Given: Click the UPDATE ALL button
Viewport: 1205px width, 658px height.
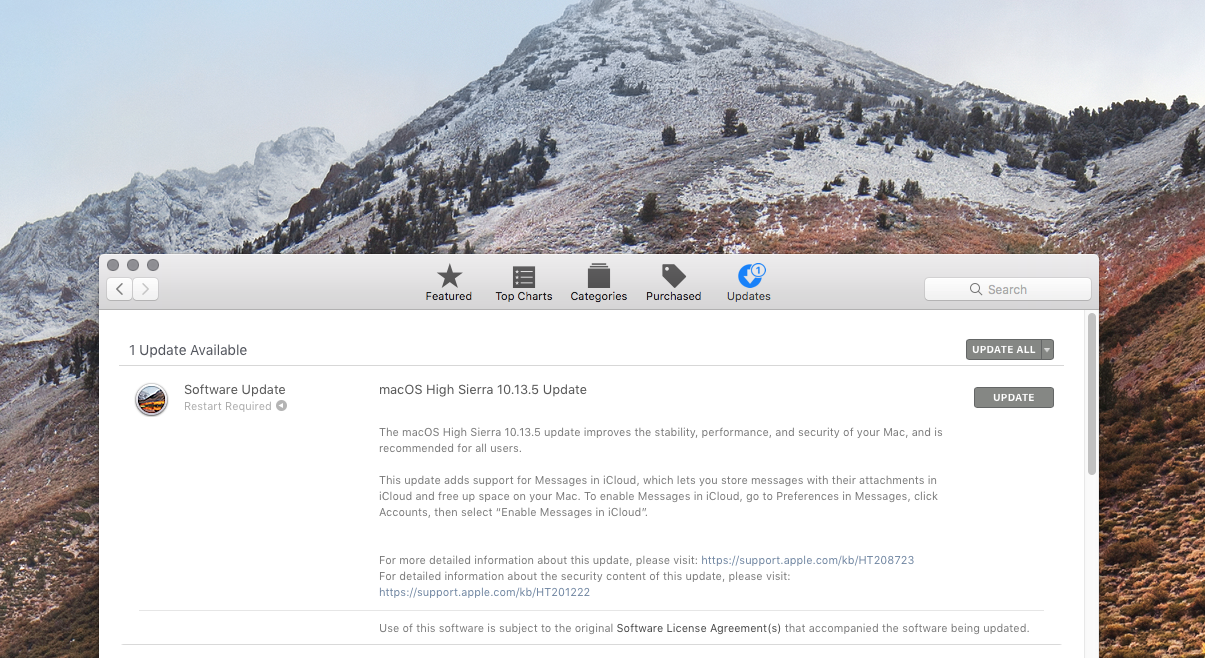Looking at the screenshot, I should (1004, 349).
